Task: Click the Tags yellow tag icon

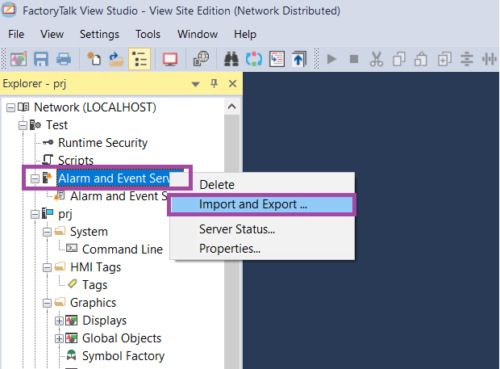Action: [x=72, y=284]
